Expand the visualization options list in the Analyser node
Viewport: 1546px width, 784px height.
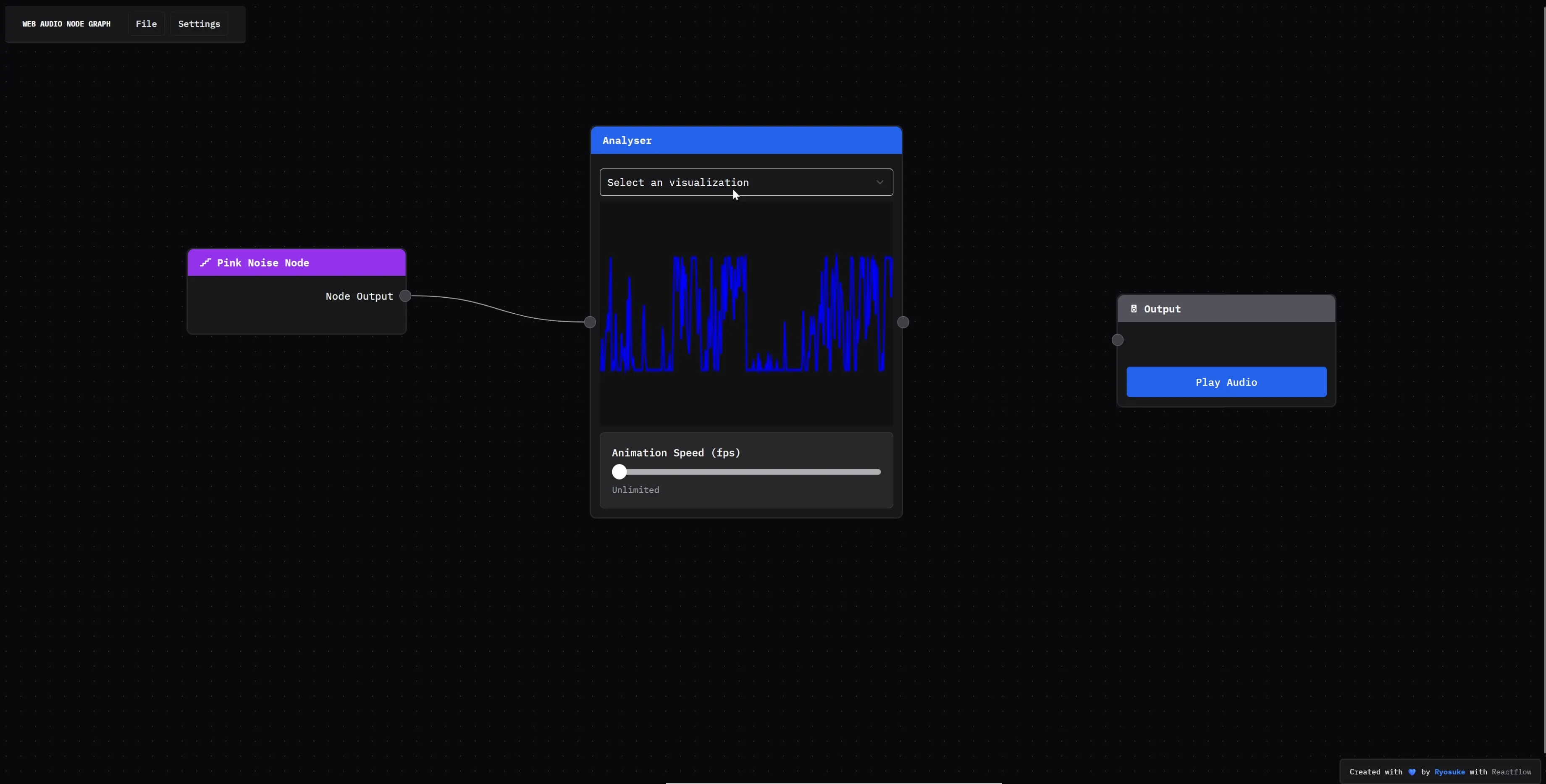click(746, 182)
